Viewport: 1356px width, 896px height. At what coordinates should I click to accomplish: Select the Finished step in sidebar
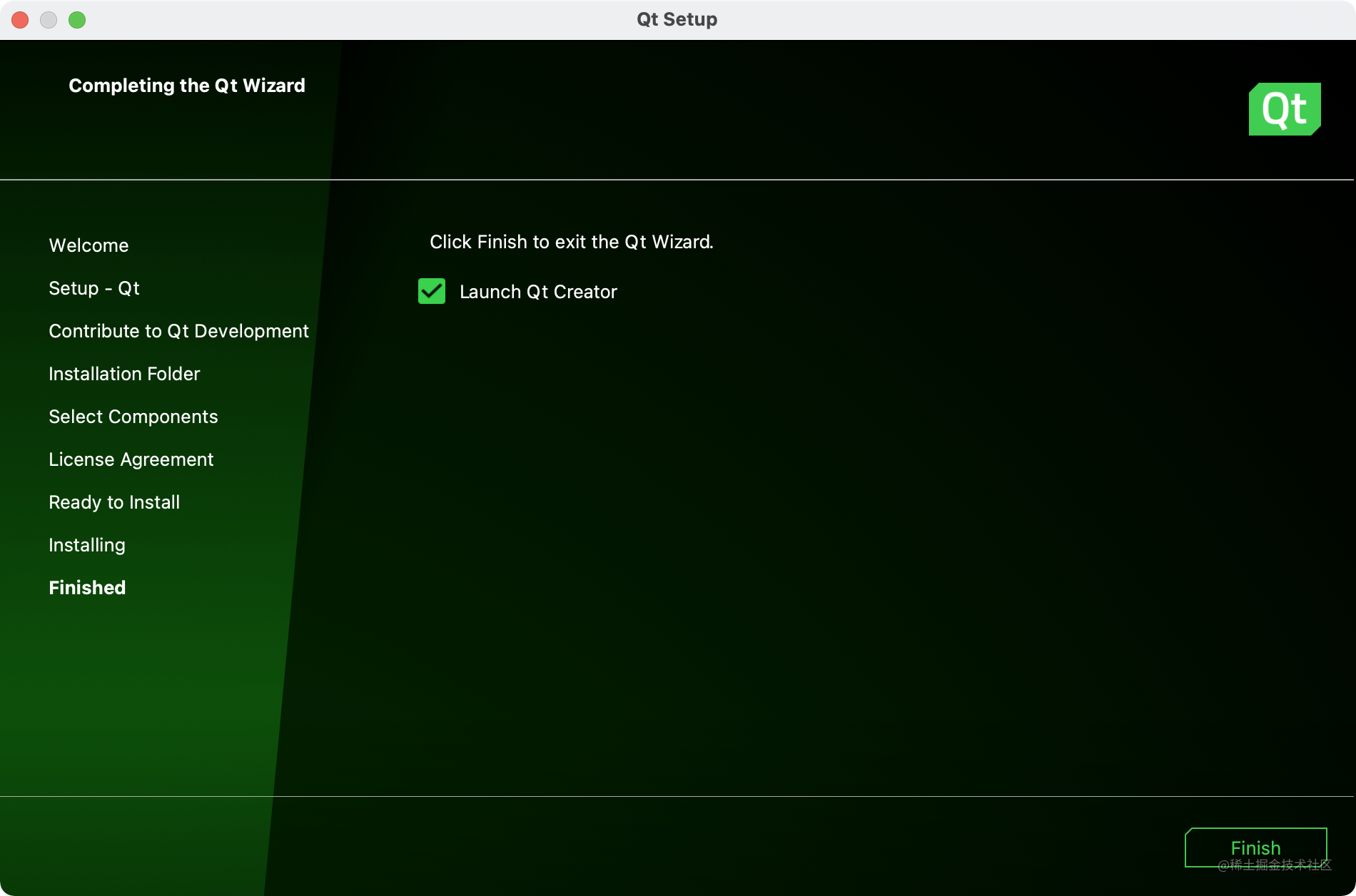point(87,588)
